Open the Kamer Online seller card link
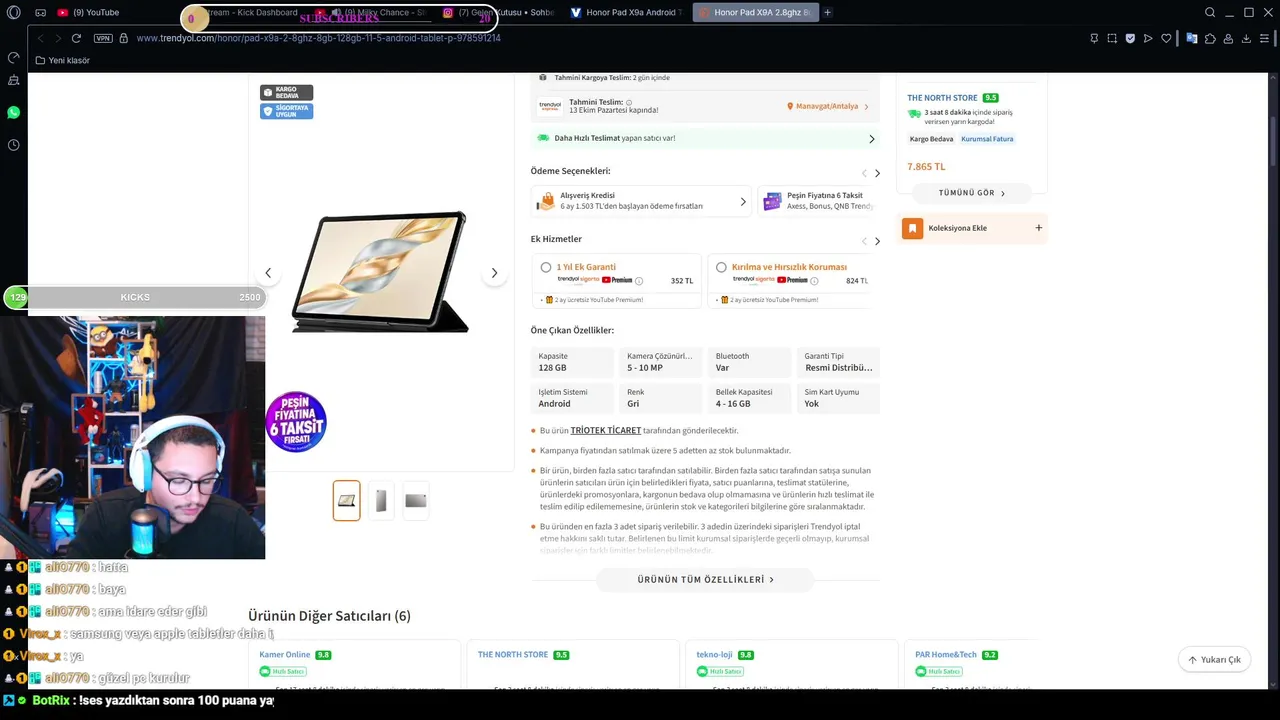This screenshot has height=720, width=1280. [285, 655]
